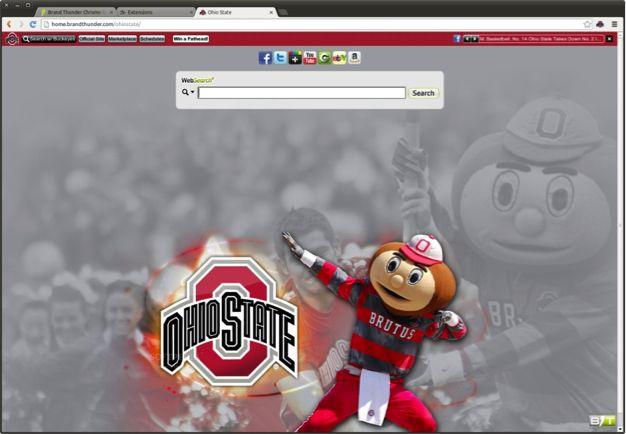This screenshot has height=434, width=626.
Task: Close the Extensions tab
Action: (191, 12)
